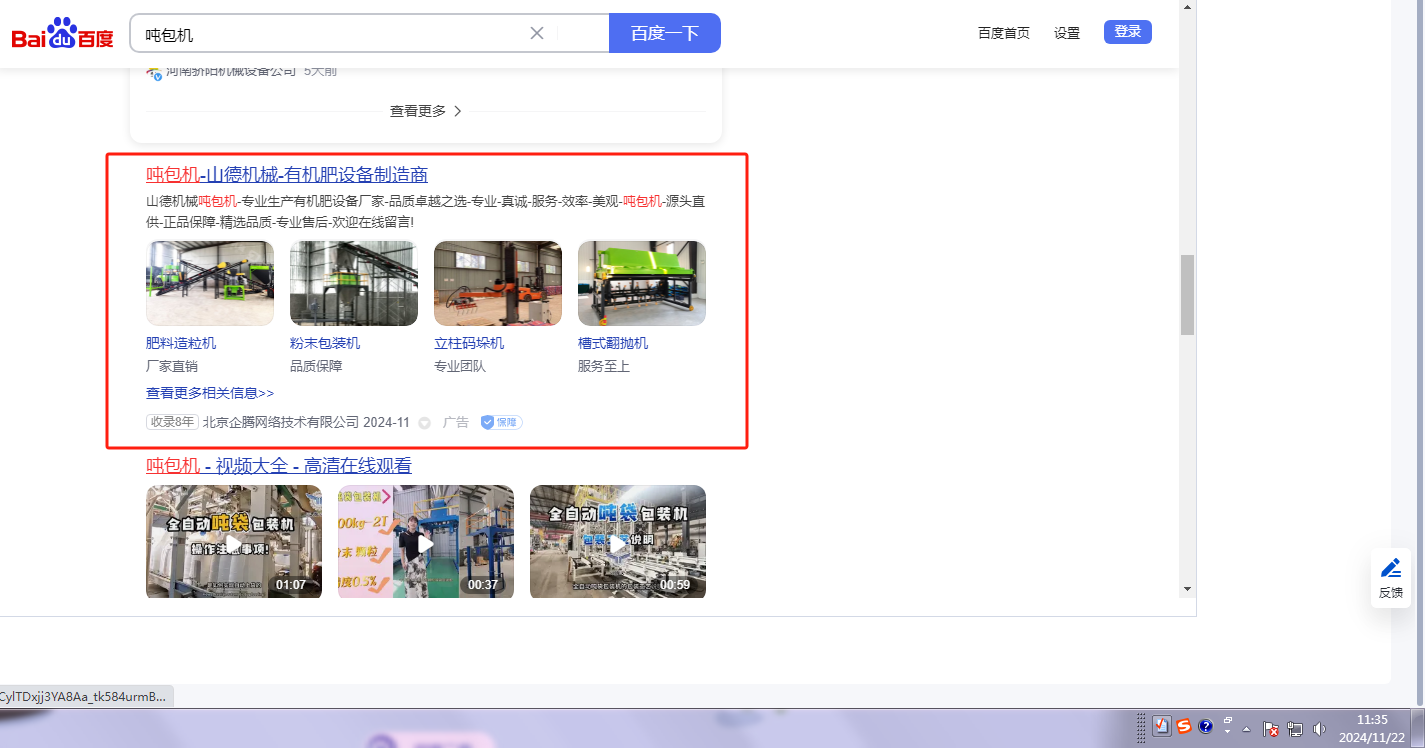Expand 查看更多 chevron
1425x748 pixels.
(x=458, y=111)
